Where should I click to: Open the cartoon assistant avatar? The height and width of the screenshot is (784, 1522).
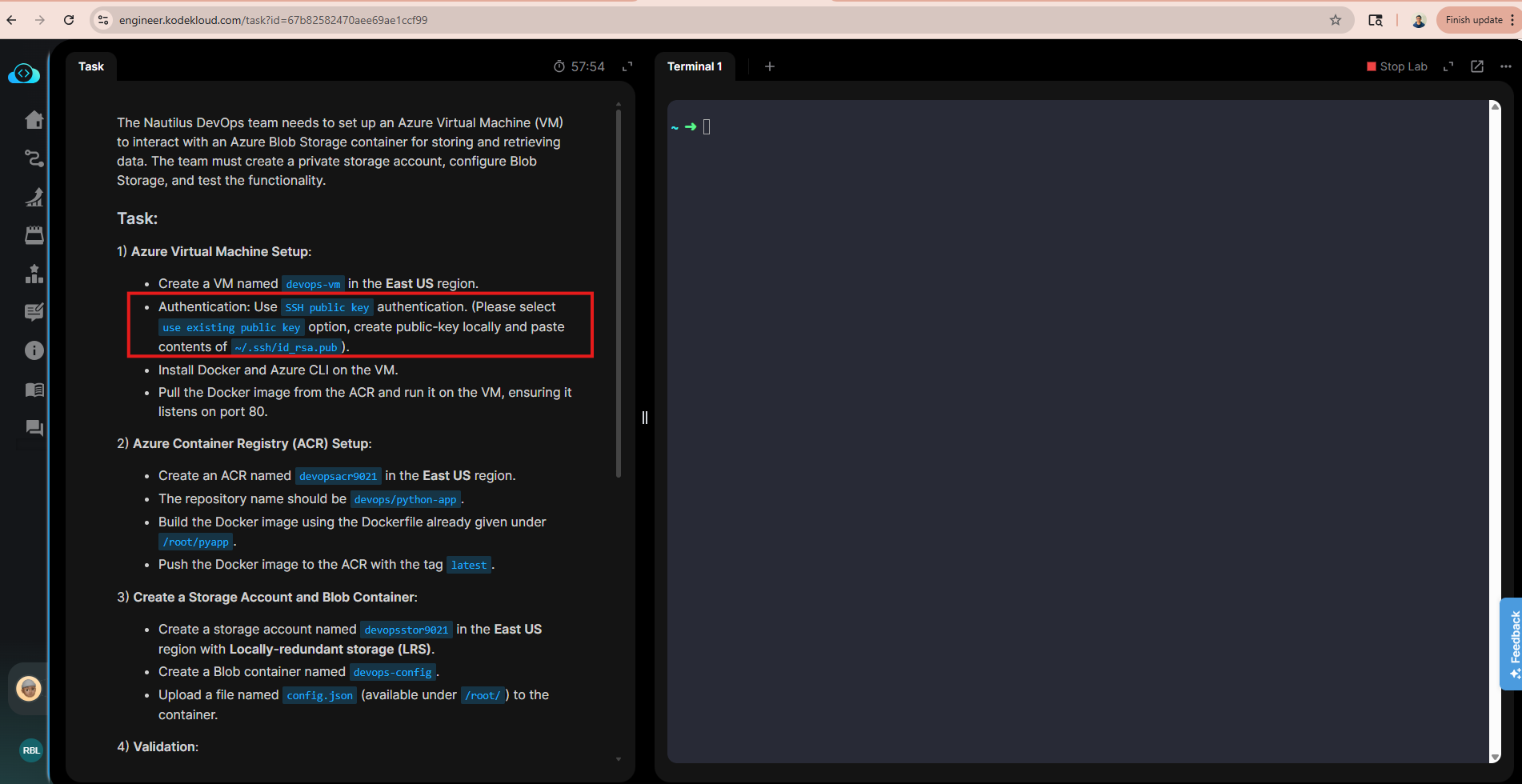coord(29,688)
